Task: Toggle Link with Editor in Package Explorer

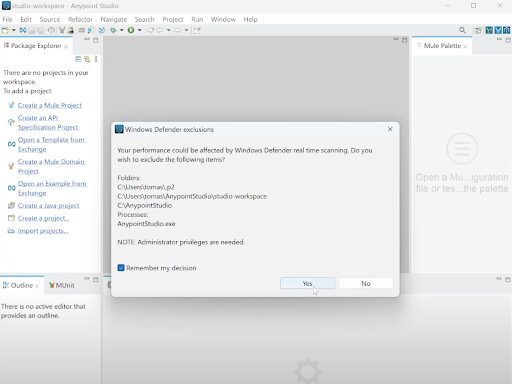Action: (x=87, y=59)
